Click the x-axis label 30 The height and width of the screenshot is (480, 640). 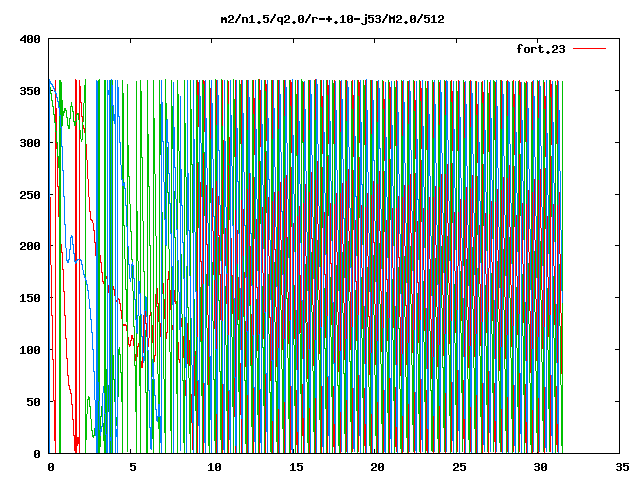[x=540, y=467]
